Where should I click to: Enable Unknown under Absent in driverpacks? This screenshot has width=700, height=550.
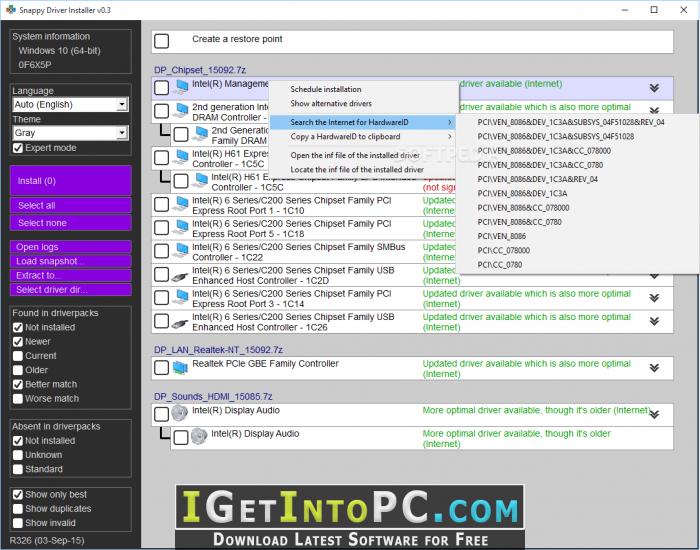coord(18,455)
